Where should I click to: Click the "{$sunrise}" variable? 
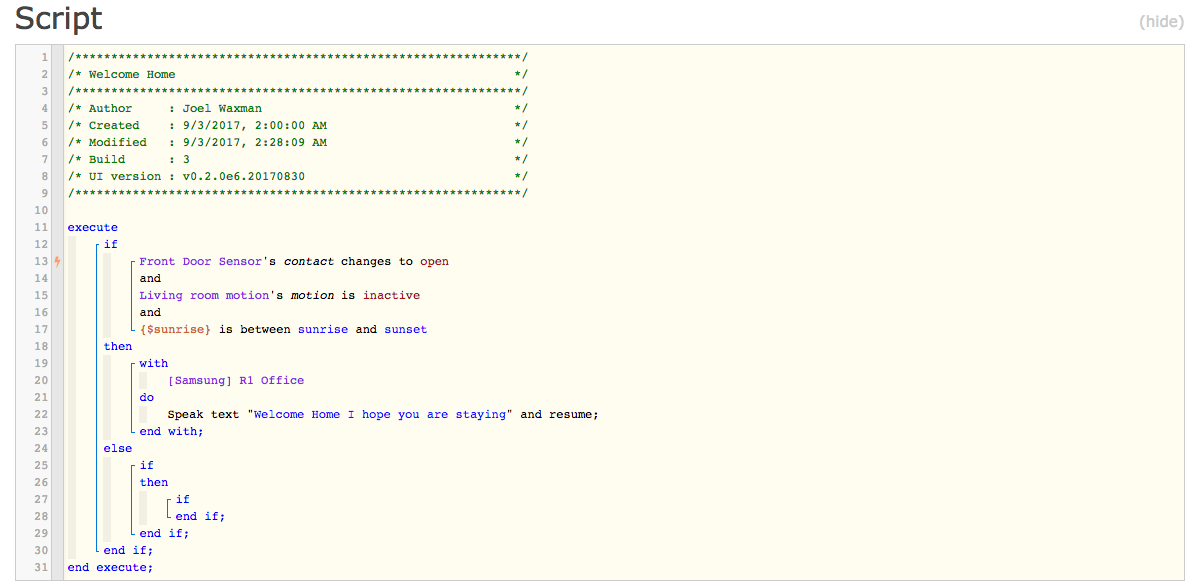pos(175,330)
